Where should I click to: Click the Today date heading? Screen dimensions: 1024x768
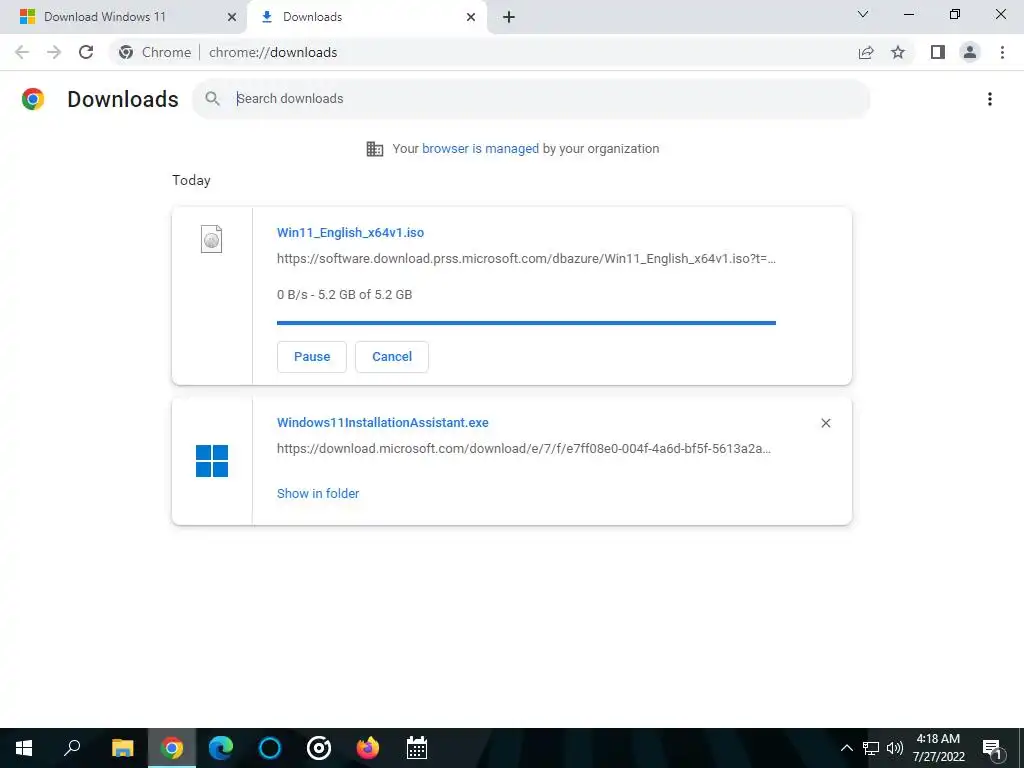click(x=191, y=180)
